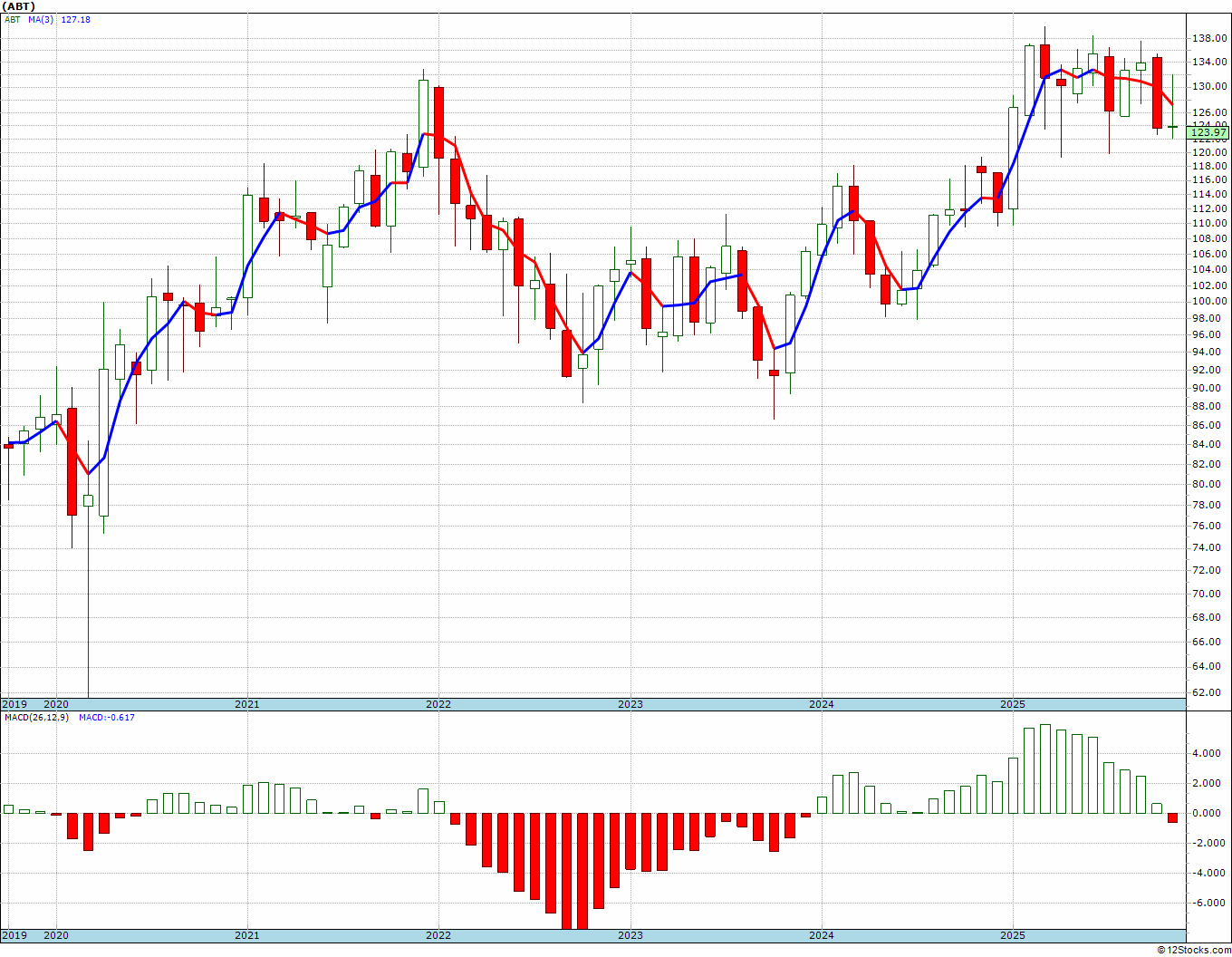This screenshot has height=957, width=1232.
Task: Click 2021 on the price chart time axis
Action: point(247,704)
